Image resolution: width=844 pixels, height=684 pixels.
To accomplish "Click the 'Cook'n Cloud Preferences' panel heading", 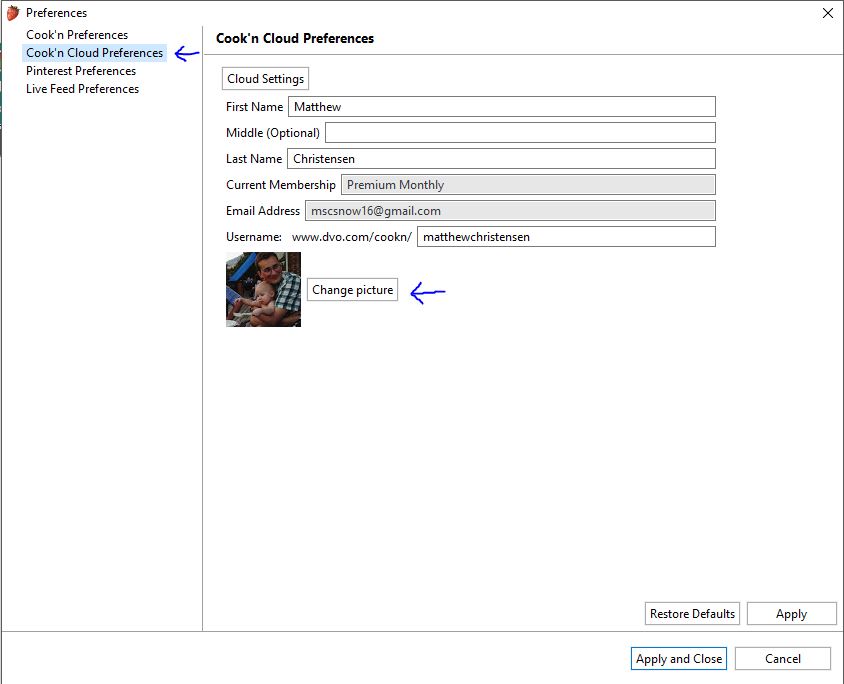I will coord(295,39).
